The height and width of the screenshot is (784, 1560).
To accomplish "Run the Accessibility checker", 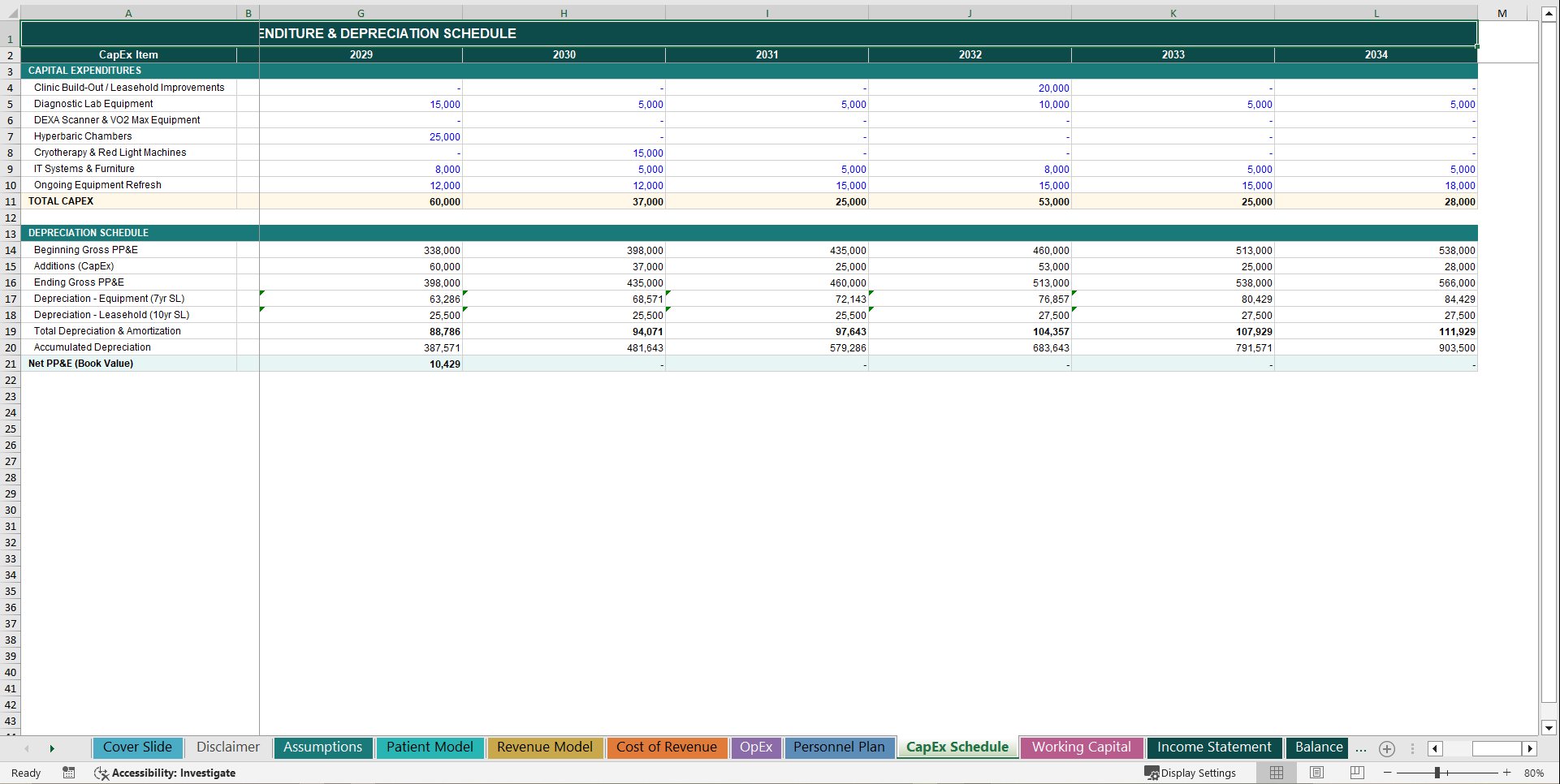I will 165,773.
